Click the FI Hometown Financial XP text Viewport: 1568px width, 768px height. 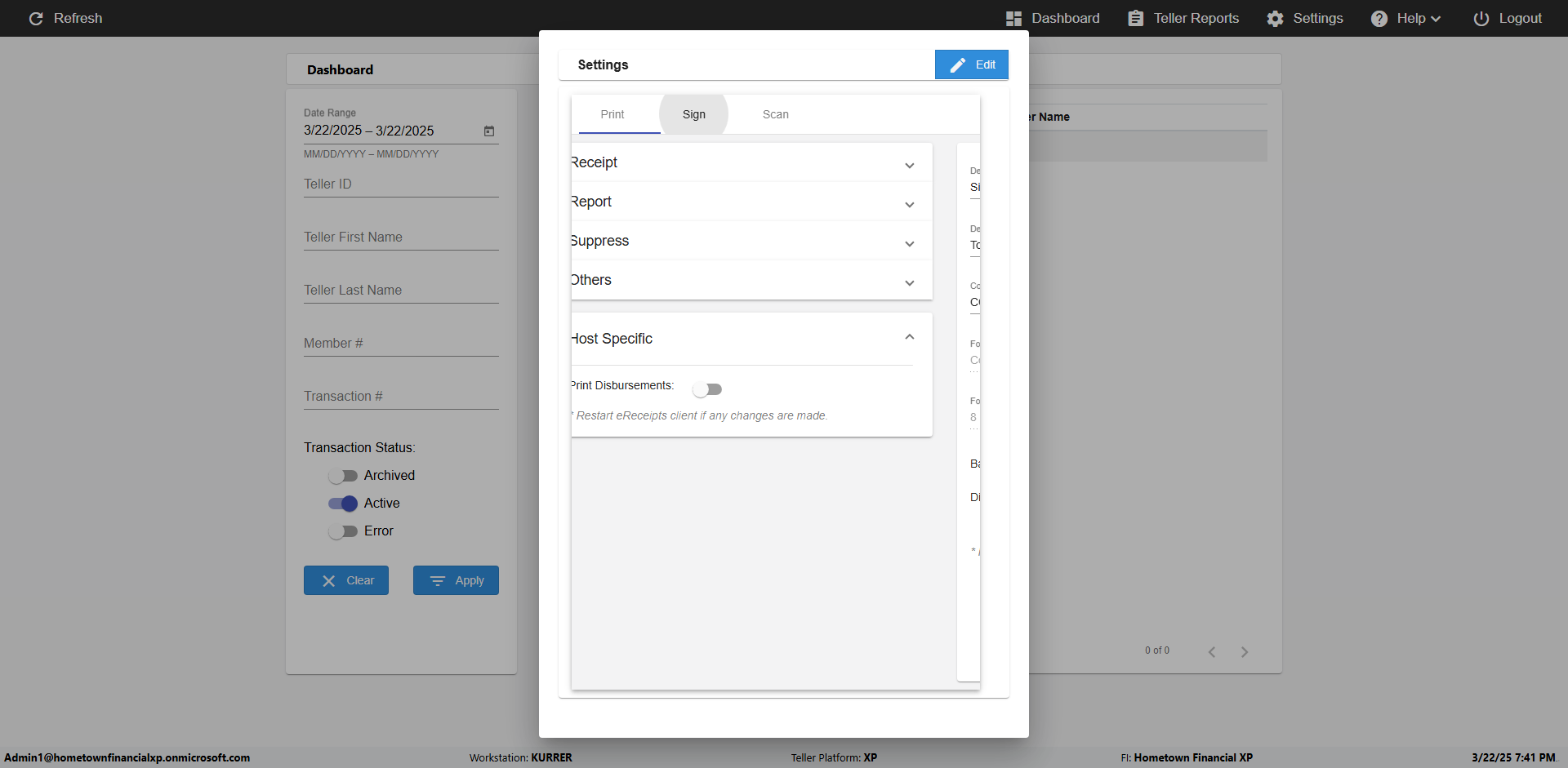[x=1187, y=757]
